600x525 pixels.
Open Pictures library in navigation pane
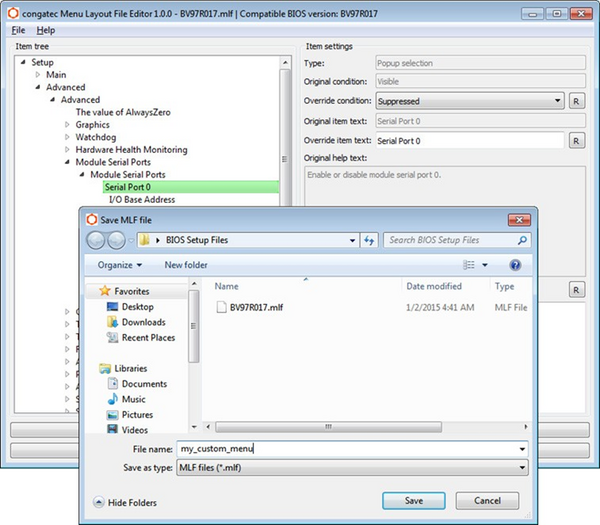point(137,414)
